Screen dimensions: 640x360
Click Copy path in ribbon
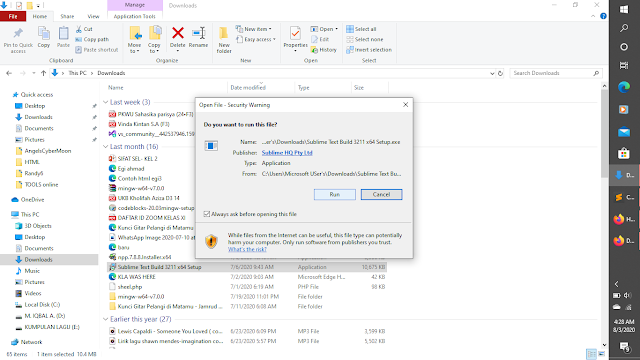pos(92,39)
